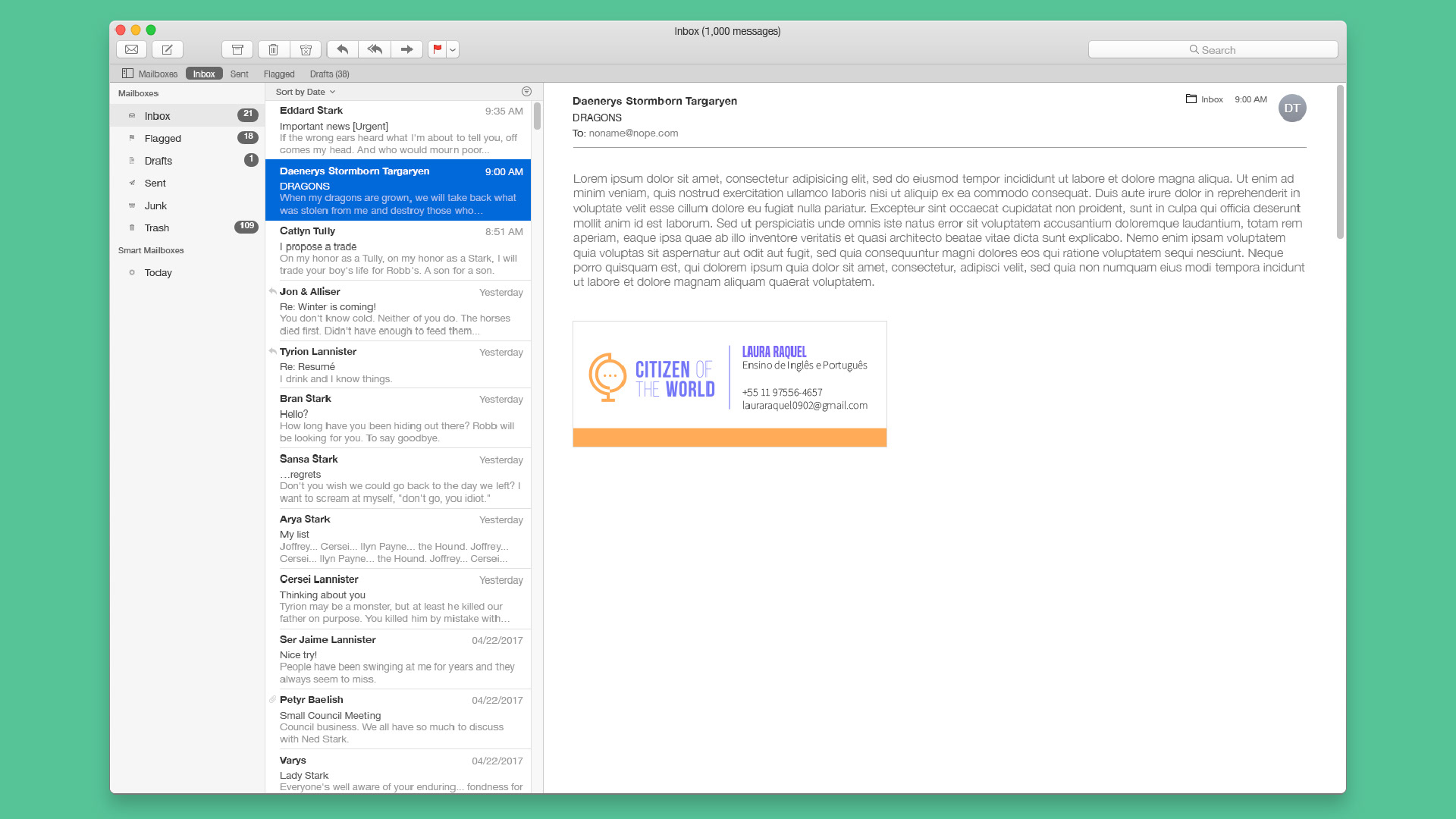Click the message body scrollbar thumb

tap(1340, 162)
